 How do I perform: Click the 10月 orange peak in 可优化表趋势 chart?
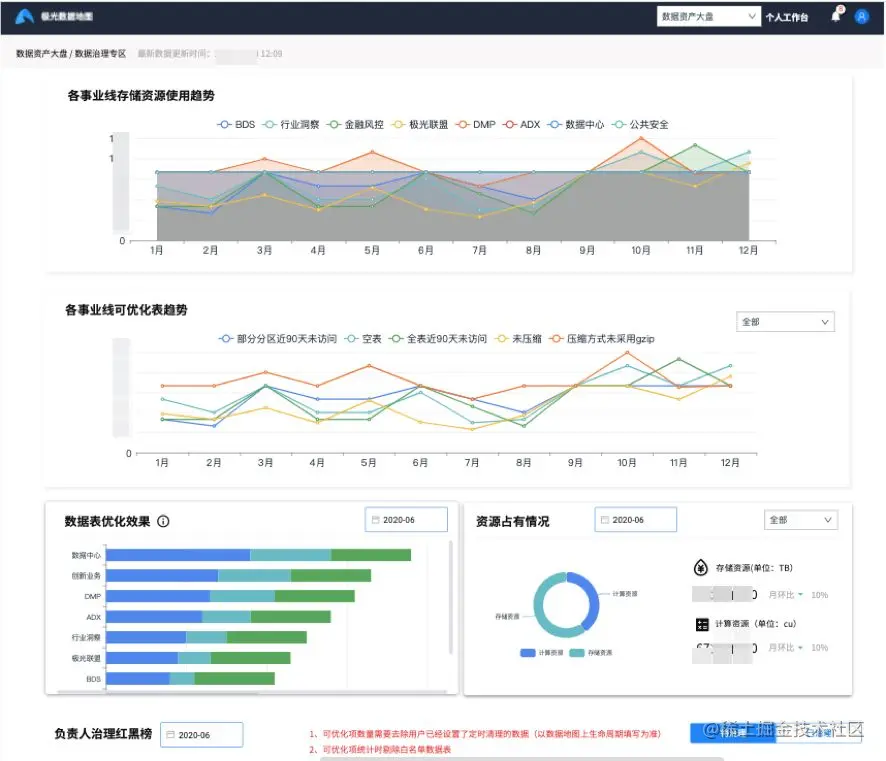pyautogui.click(x=627, y=353)
